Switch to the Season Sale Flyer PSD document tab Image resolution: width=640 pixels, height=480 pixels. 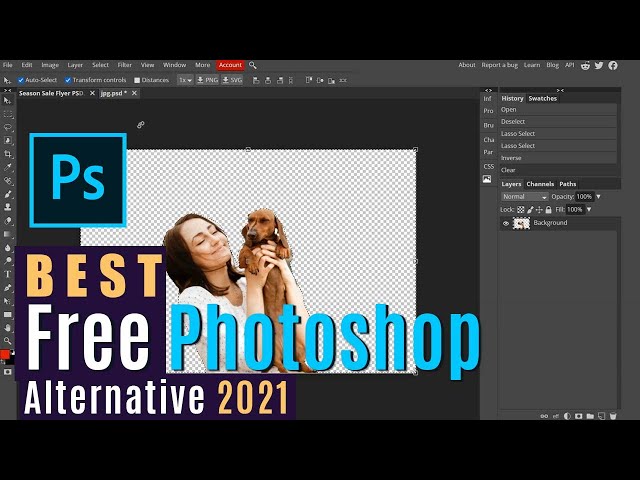(x=51, y=93)
